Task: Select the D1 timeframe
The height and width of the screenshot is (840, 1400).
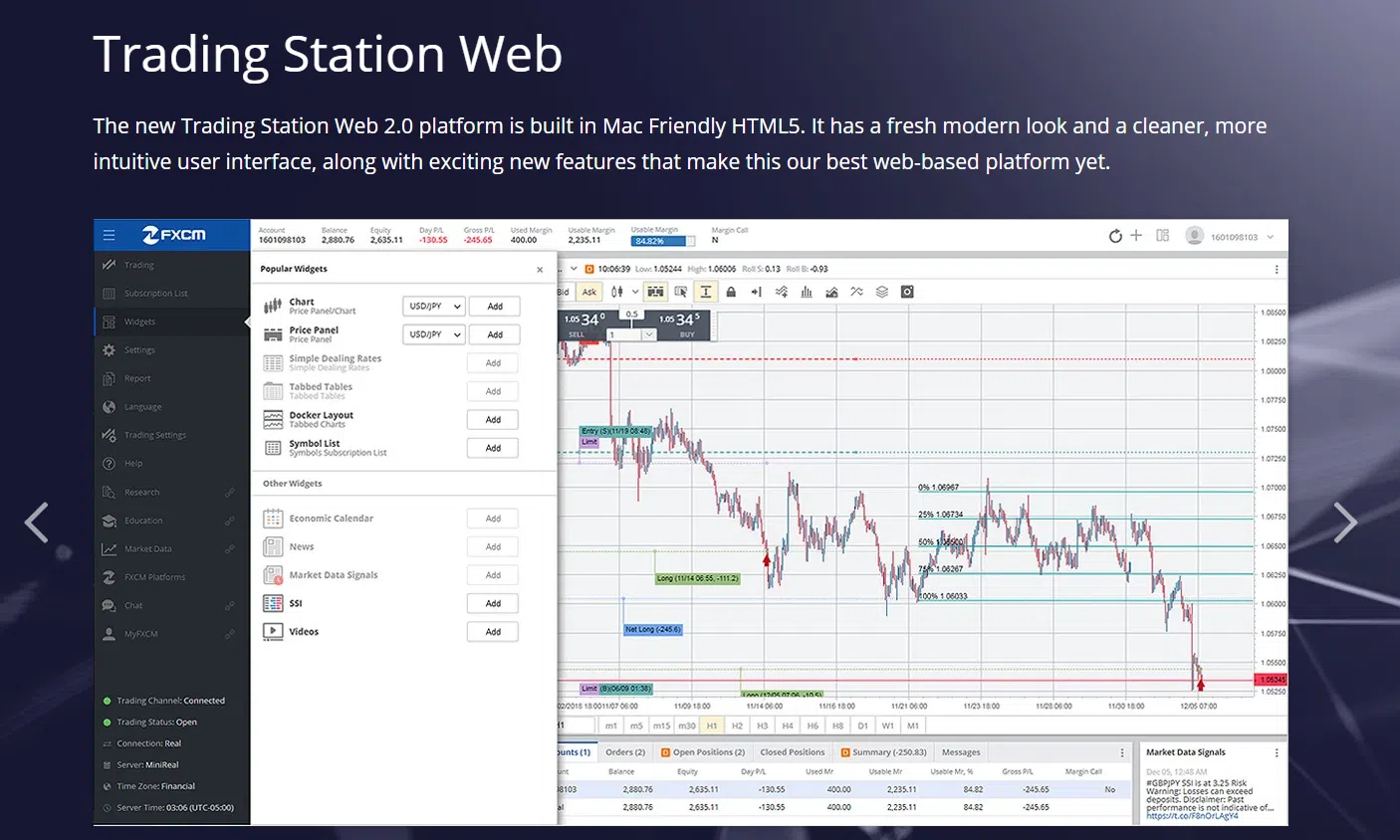Action: click(863, 726)
